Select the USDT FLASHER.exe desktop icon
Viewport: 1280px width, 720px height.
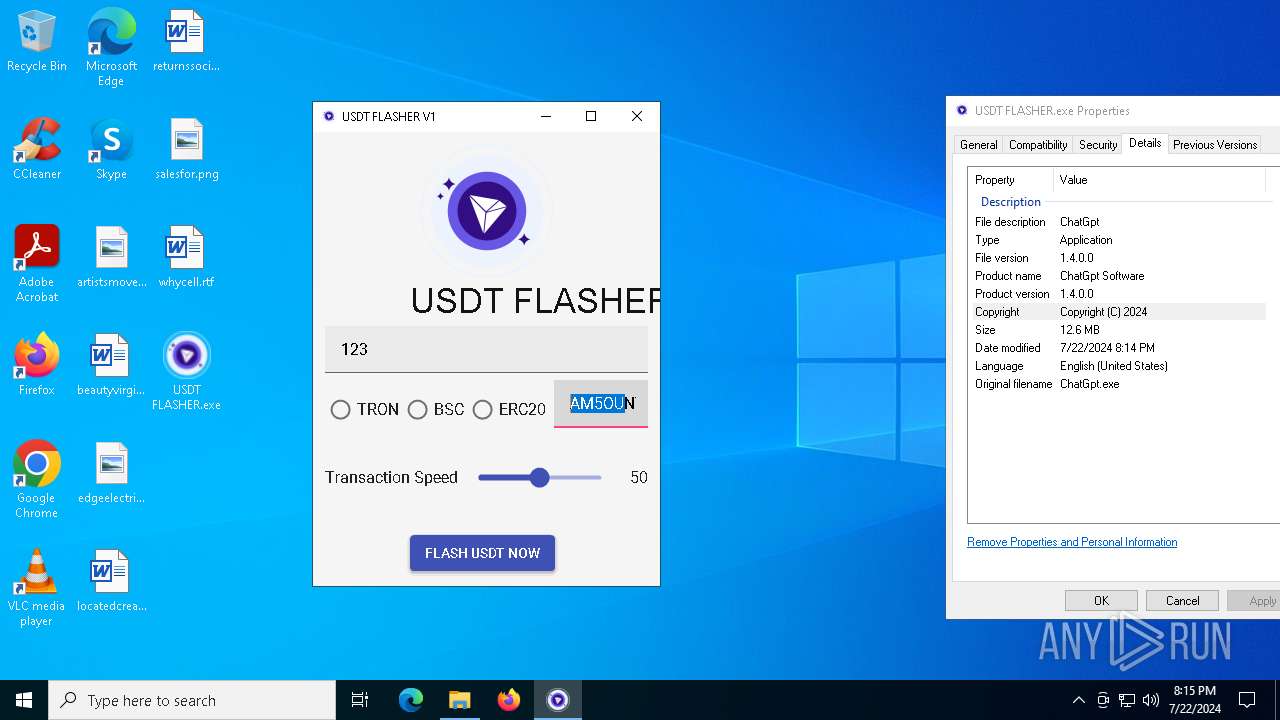(x=186, y=372)
